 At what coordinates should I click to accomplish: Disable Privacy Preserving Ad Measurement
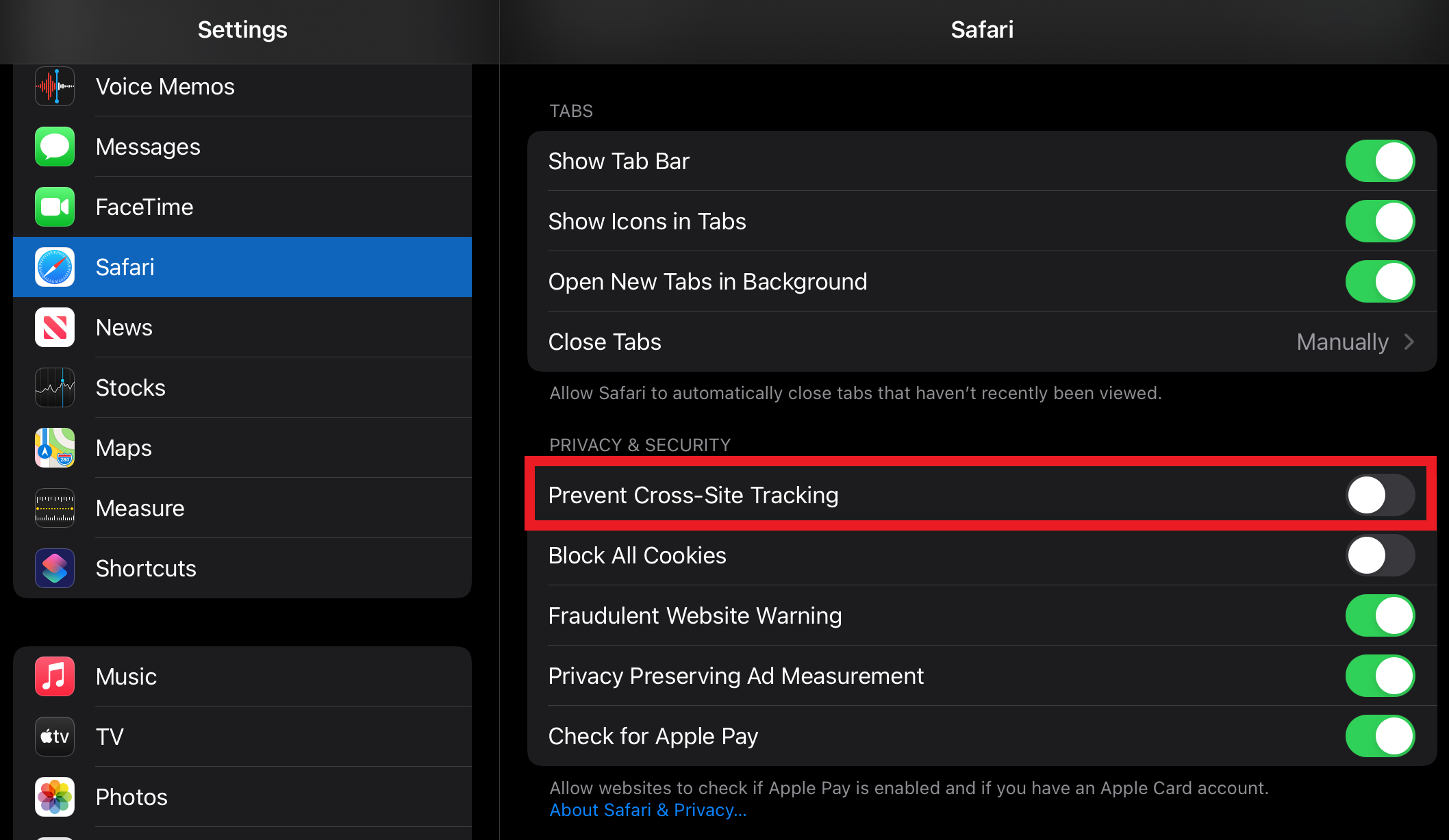tap(1380, 676)
